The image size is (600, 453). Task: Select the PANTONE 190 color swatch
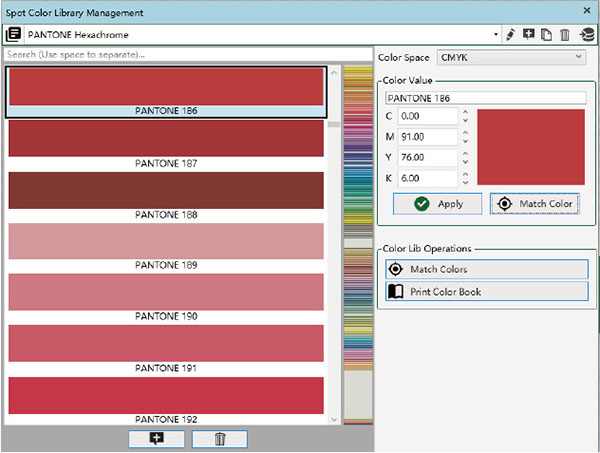click(166, 291)
